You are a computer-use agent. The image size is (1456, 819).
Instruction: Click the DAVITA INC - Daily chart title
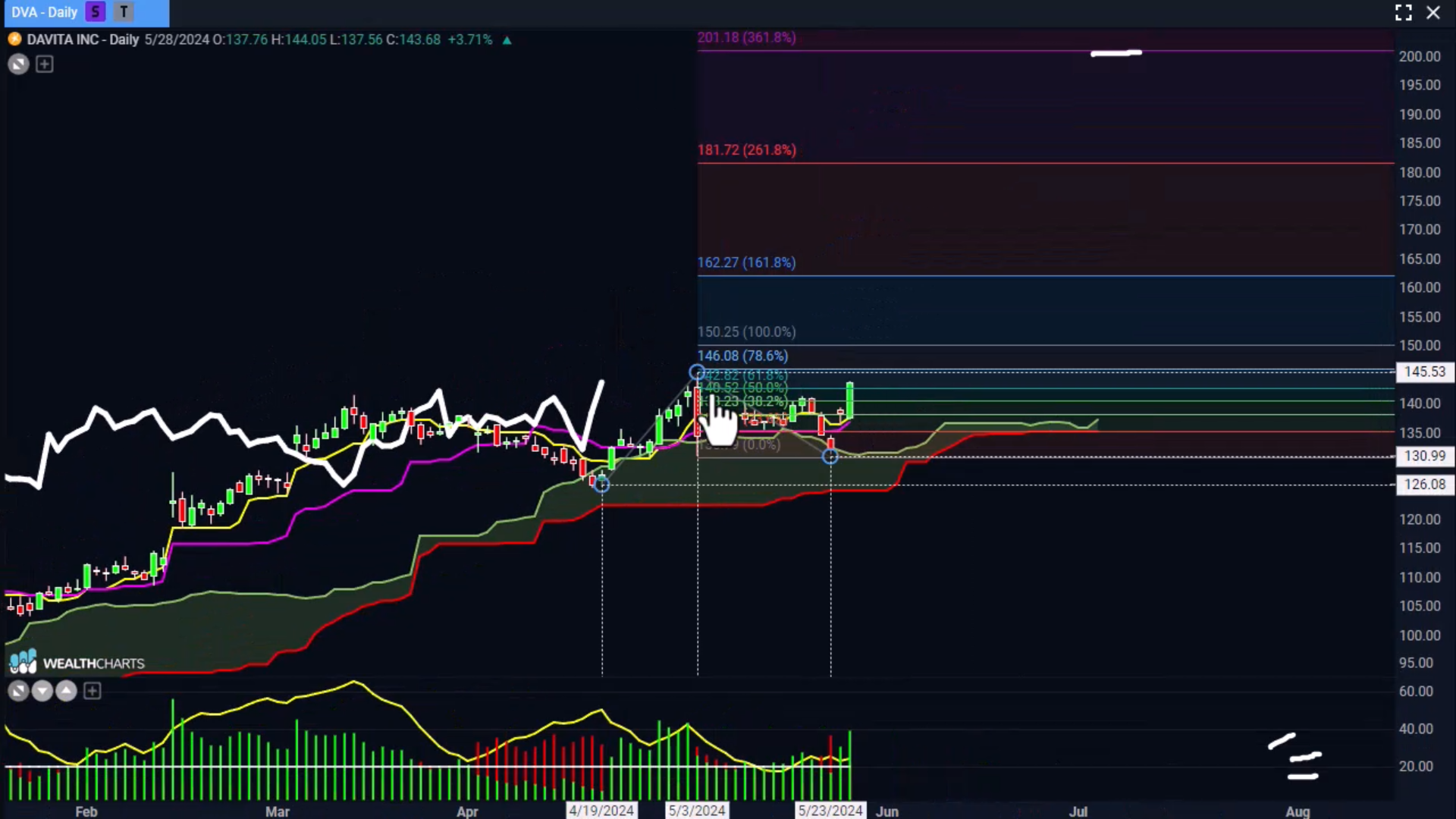tap(83, 39)
